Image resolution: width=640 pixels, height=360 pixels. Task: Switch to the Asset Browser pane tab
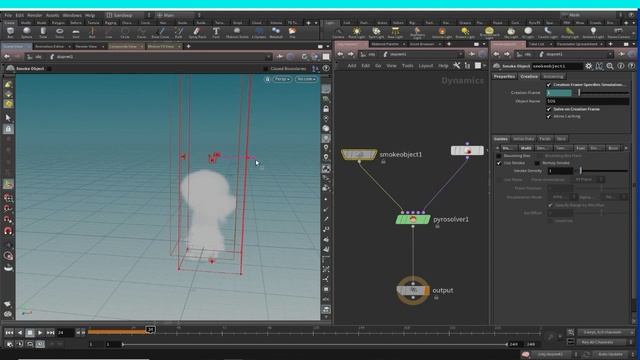[422, 44]
